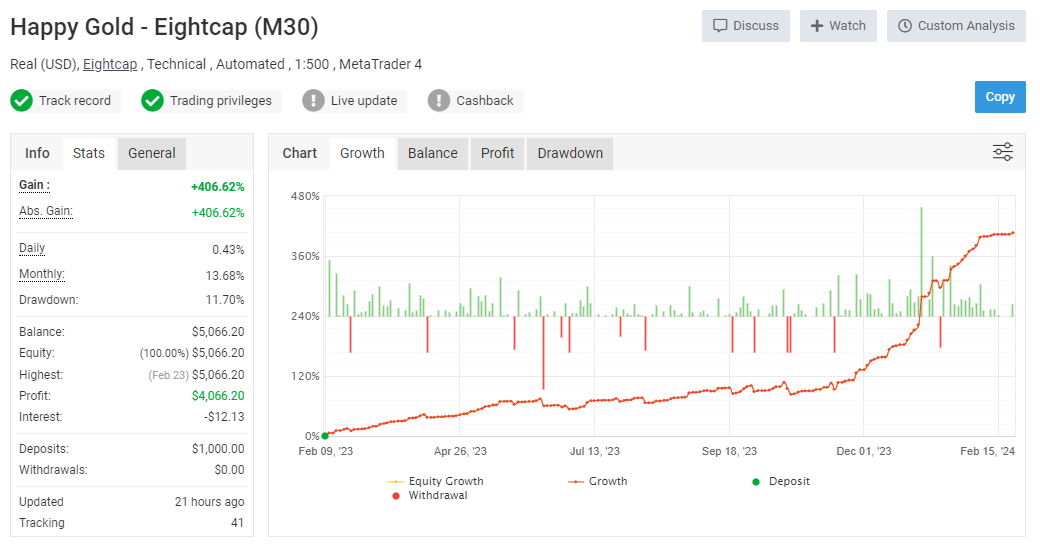Click the plus icon on Watch
This screenshot has height=548, width=1040.
pyautogui.click(x=817, y=26)
